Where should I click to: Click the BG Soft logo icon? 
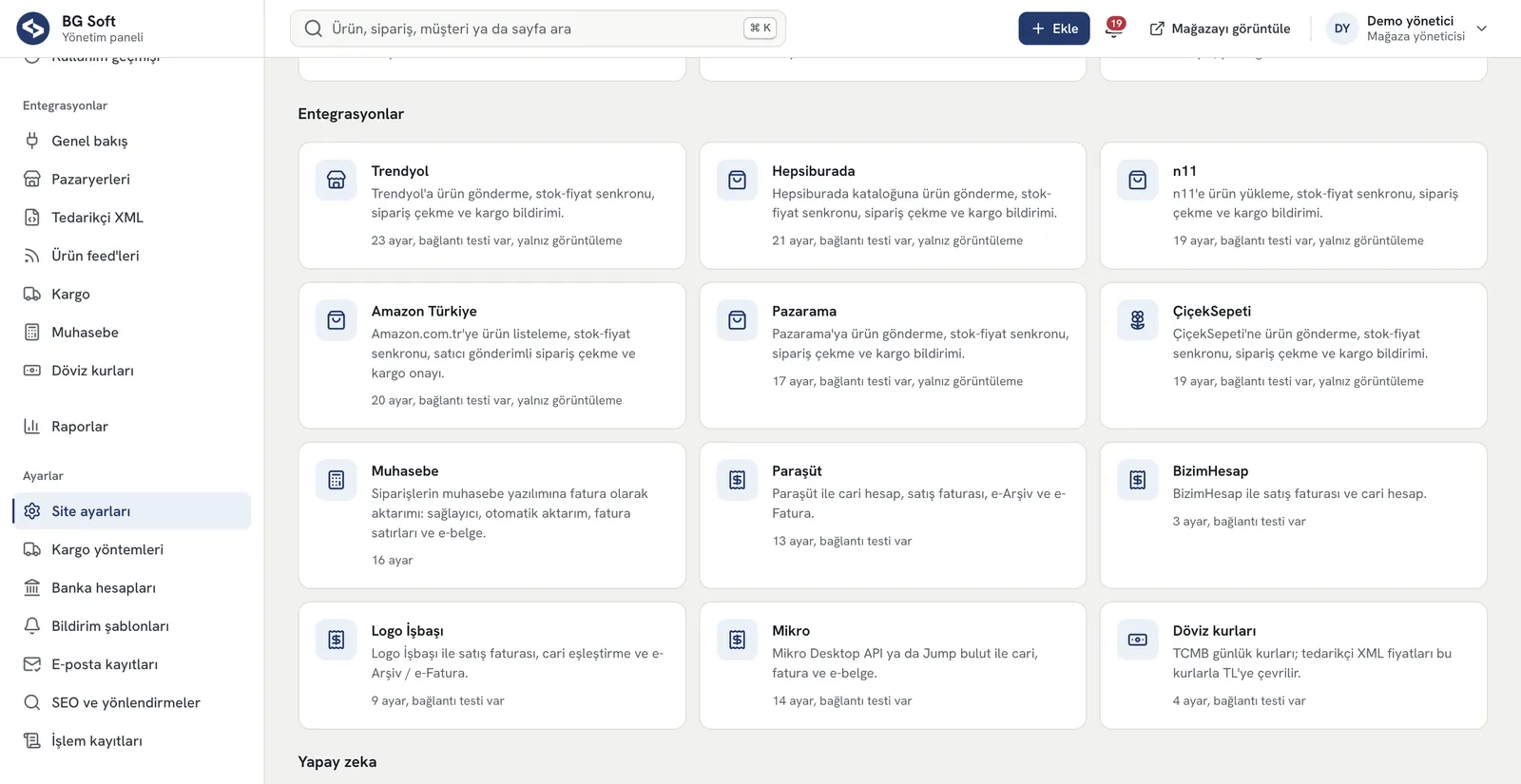point(33,29)
